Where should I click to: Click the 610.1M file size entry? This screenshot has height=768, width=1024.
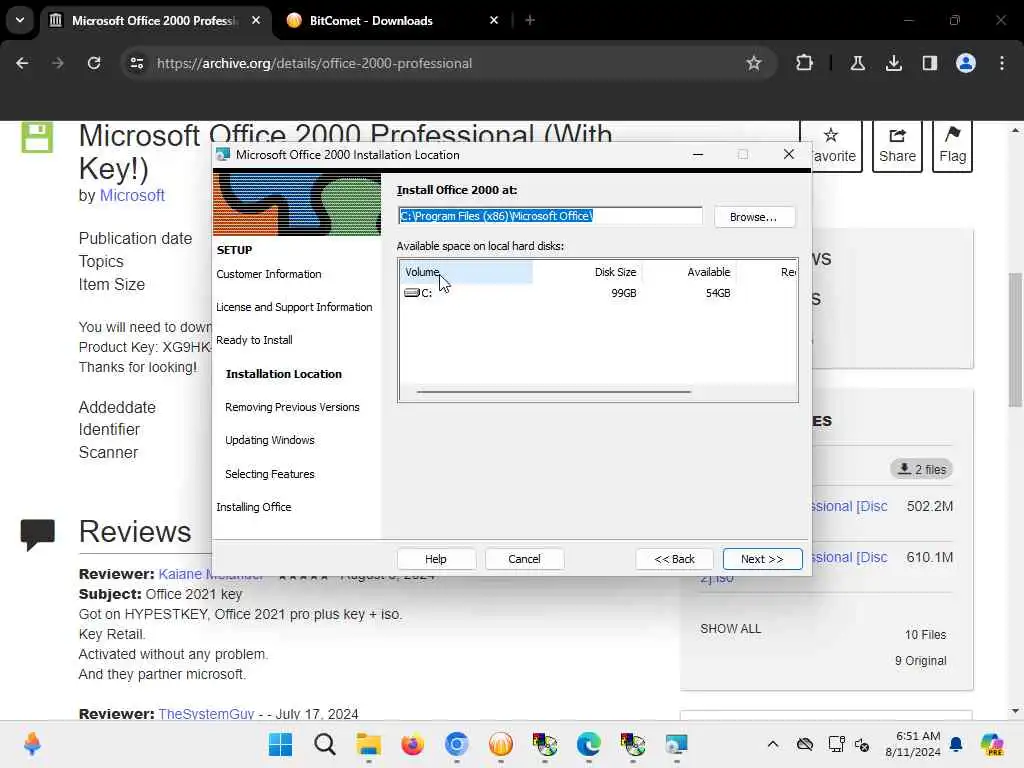pyautogui.click(x=929, y=557)
